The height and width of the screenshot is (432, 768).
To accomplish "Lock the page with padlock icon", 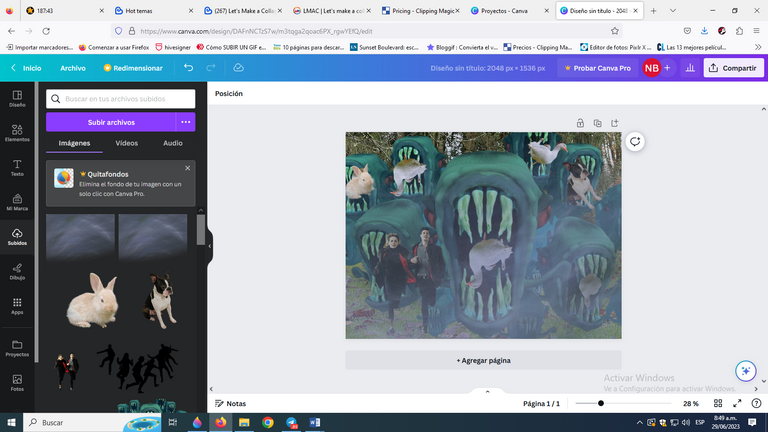I will click(580, 123).
